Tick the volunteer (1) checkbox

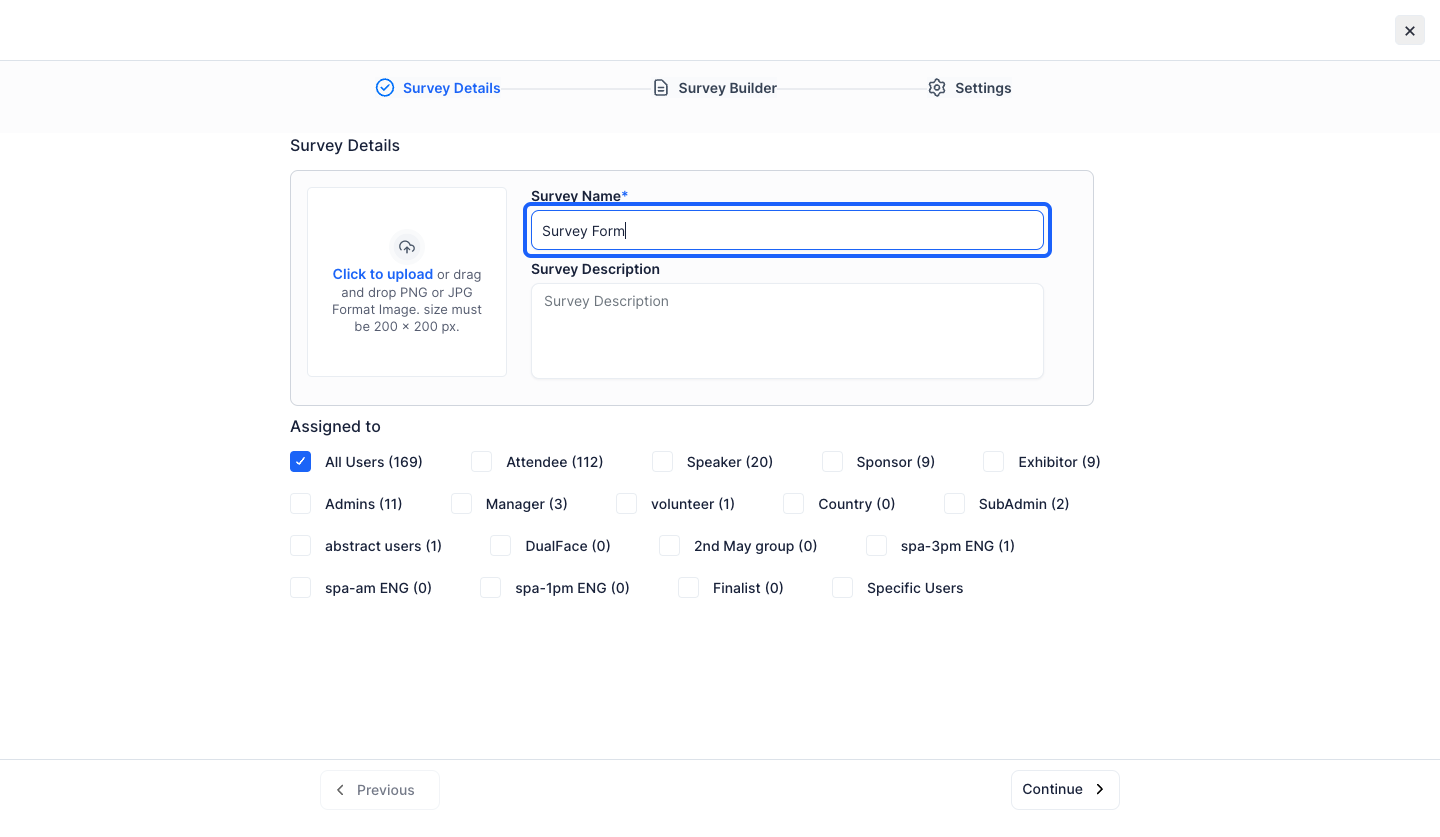coord(626,504)
